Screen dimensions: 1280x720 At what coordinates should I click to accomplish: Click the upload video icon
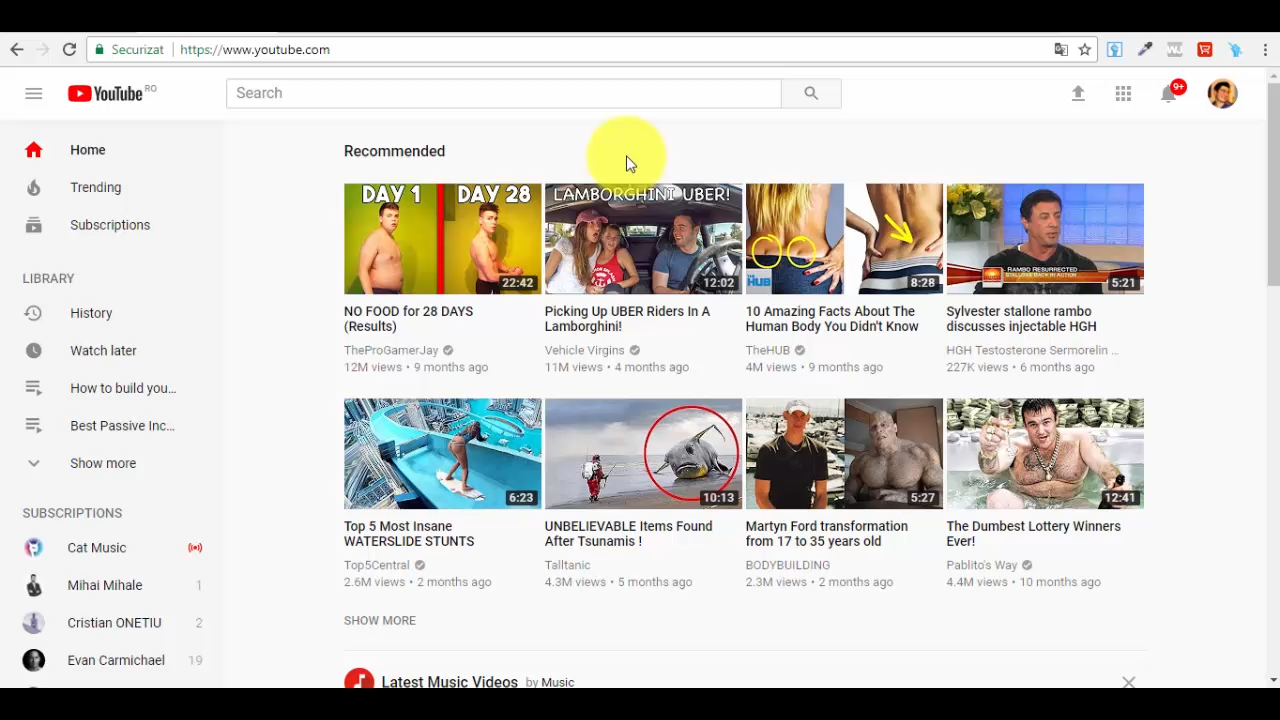[1078, 93]
